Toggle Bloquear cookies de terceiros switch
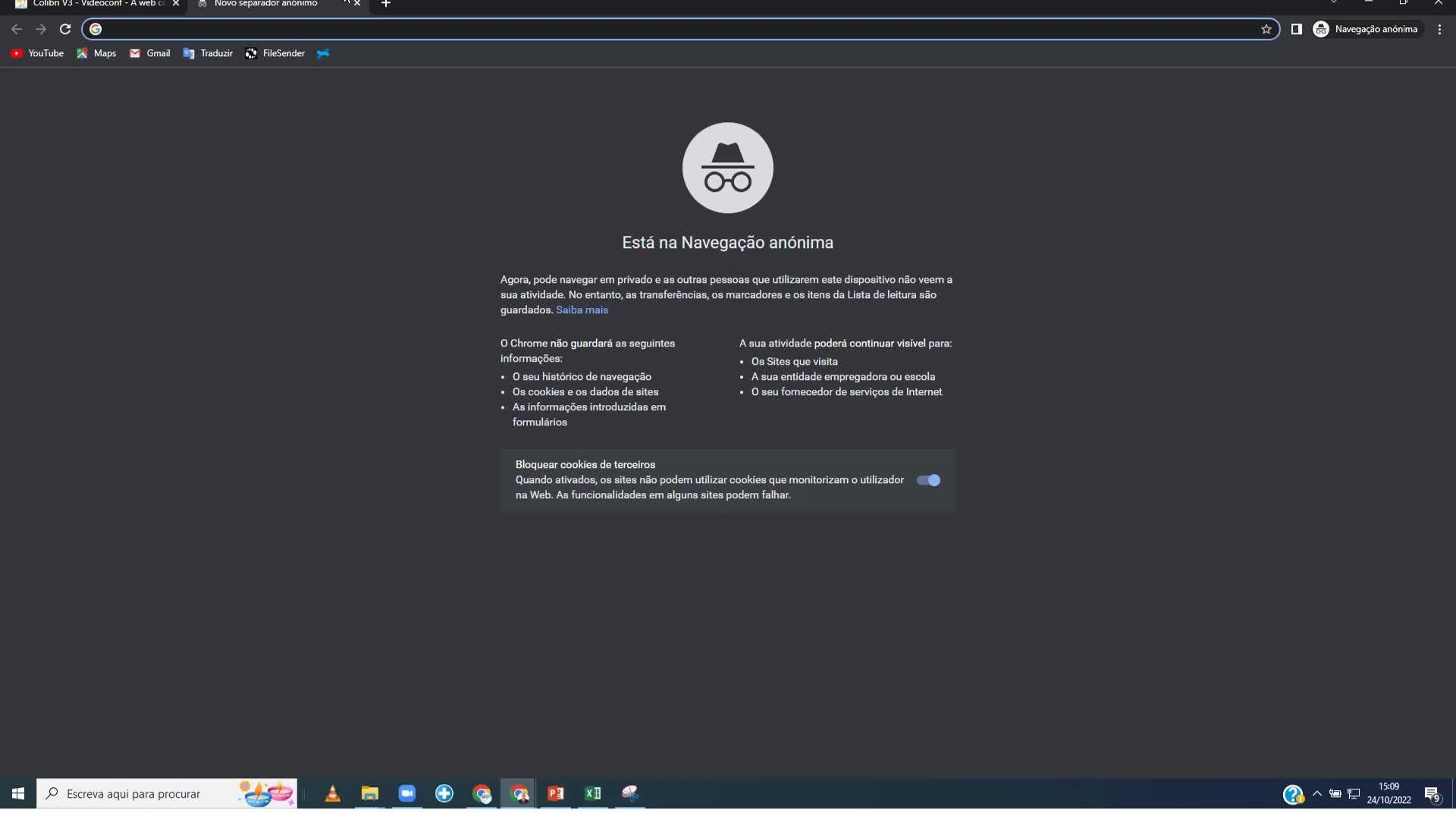1456x819 pixels. pyautogui.click(x=928, y=480)
